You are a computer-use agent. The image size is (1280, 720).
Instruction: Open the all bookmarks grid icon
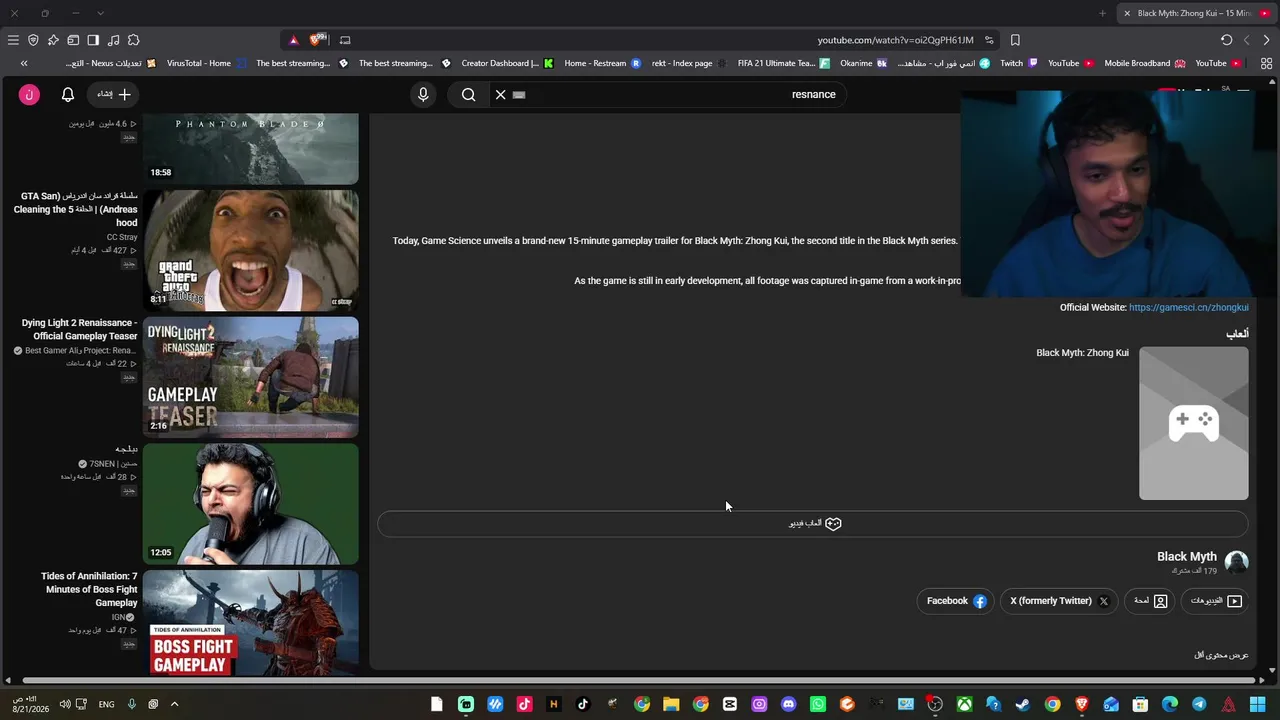[x=1266, y=63]
